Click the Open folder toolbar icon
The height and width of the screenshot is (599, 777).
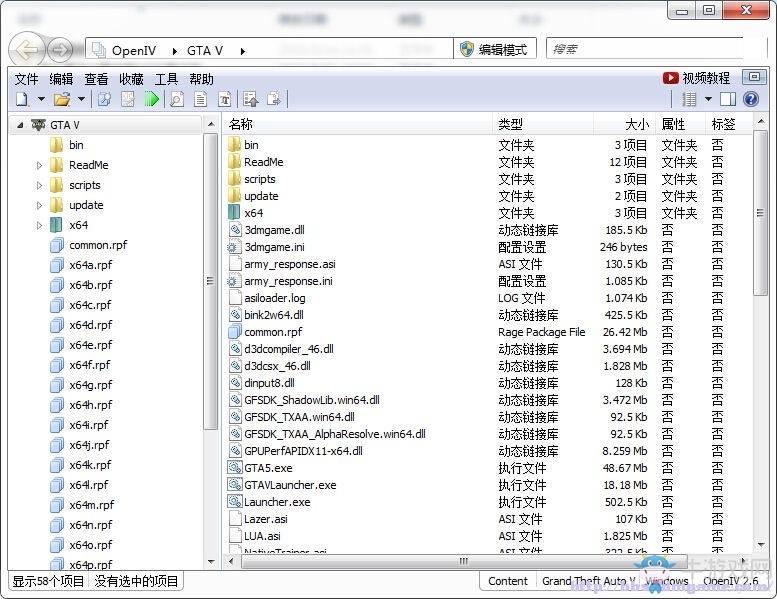pos(62,100)
